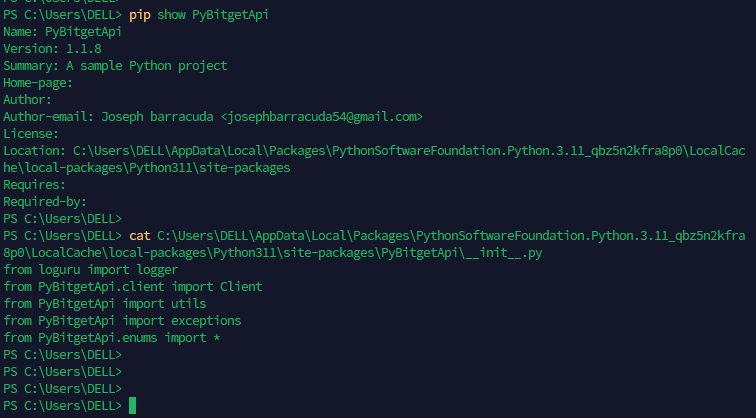Click the 'Required-by:' output line
Screen dimensions: 756x418
pos(44,202)
